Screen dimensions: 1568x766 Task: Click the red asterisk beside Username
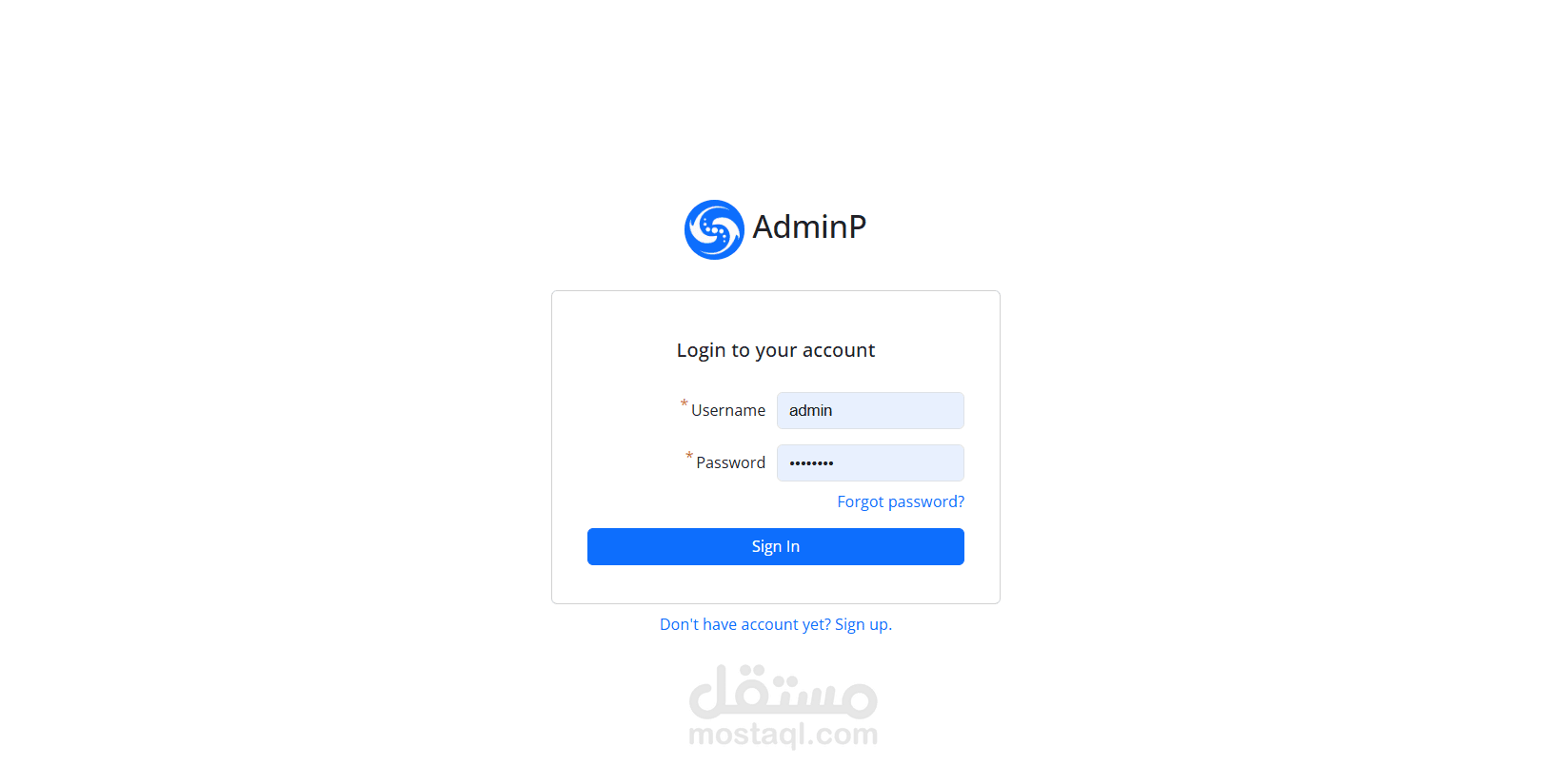tap(684, 404)
